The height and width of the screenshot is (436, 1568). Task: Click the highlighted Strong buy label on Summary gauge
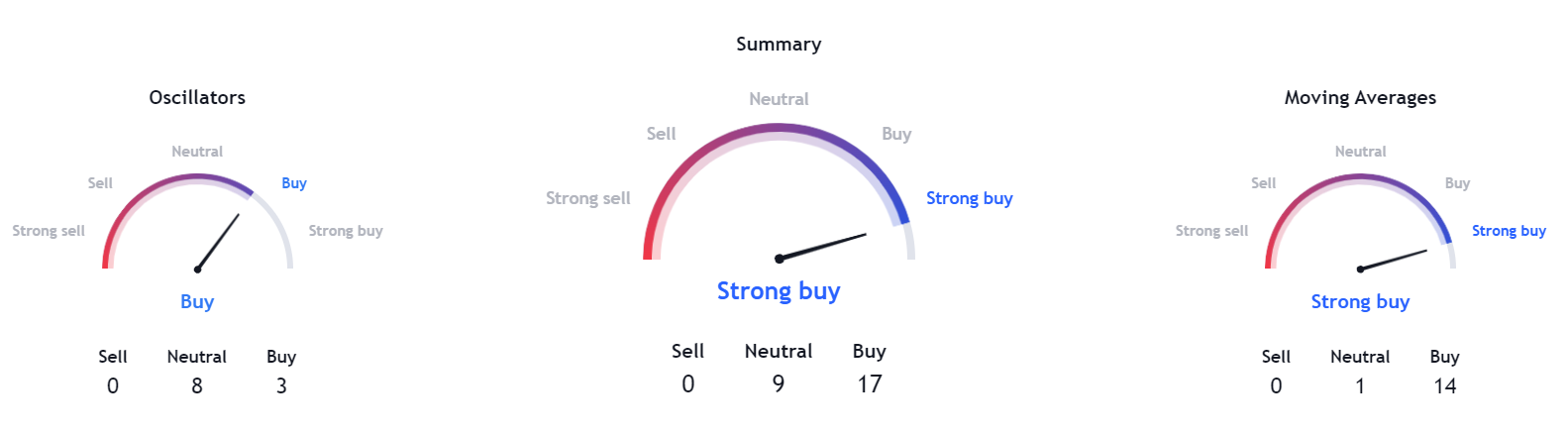pos(970,198)
